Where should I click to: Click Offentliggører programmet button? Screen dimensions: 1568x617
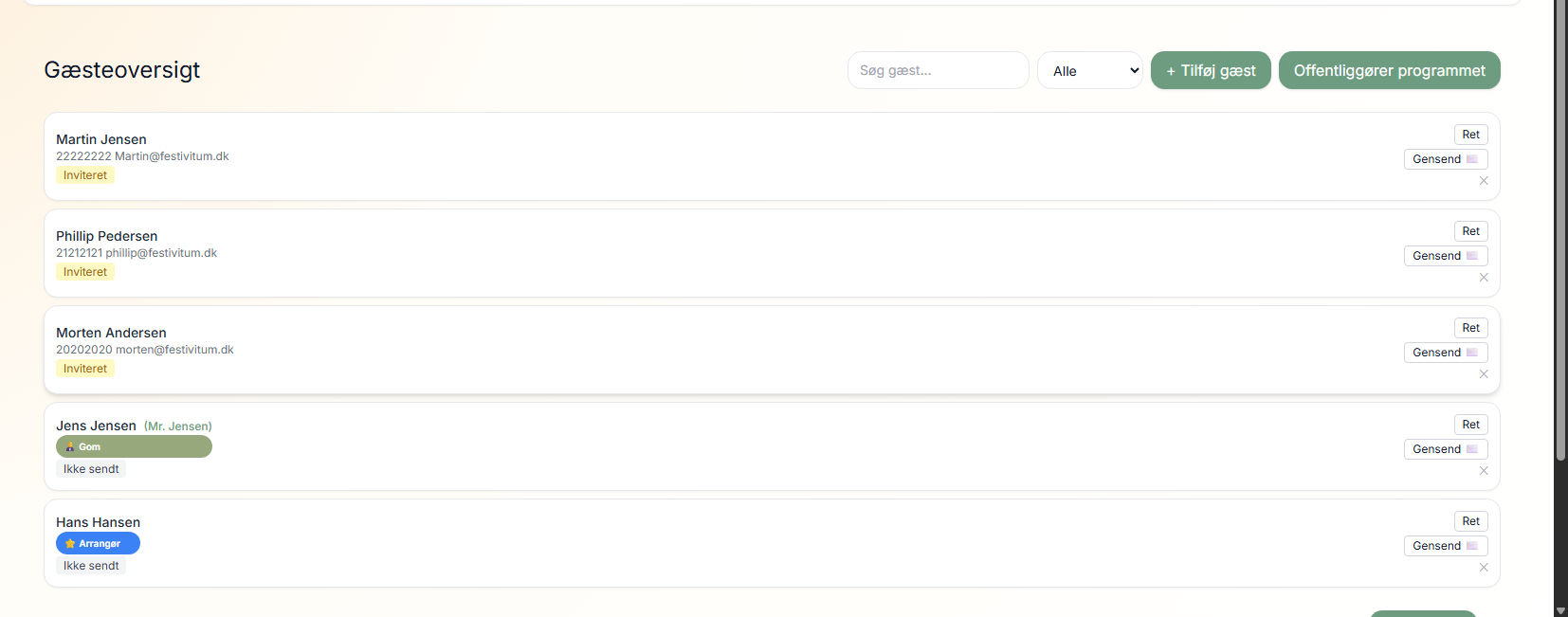pos(1389,70)
